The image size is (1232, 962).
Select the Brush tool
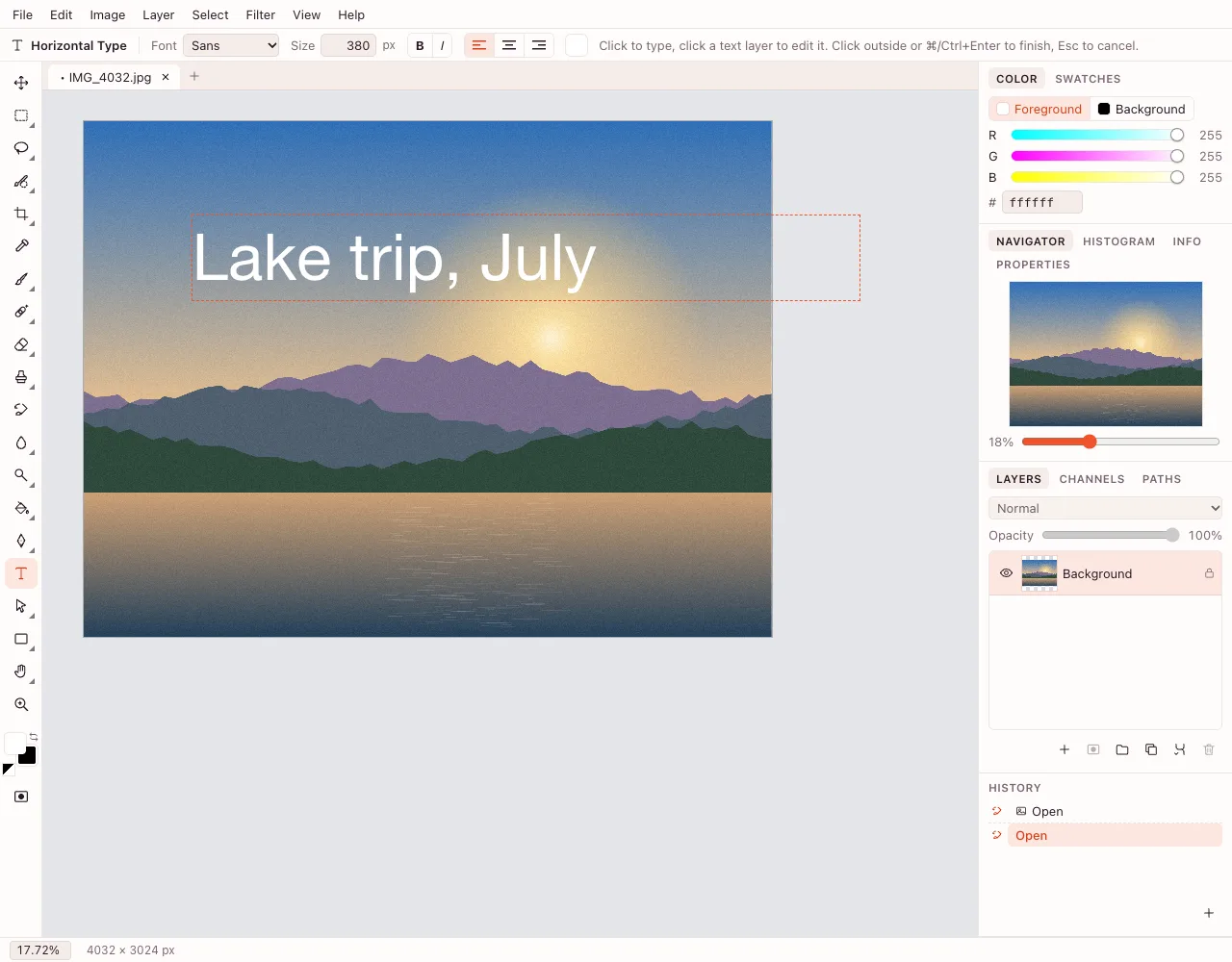click(21, 279)
